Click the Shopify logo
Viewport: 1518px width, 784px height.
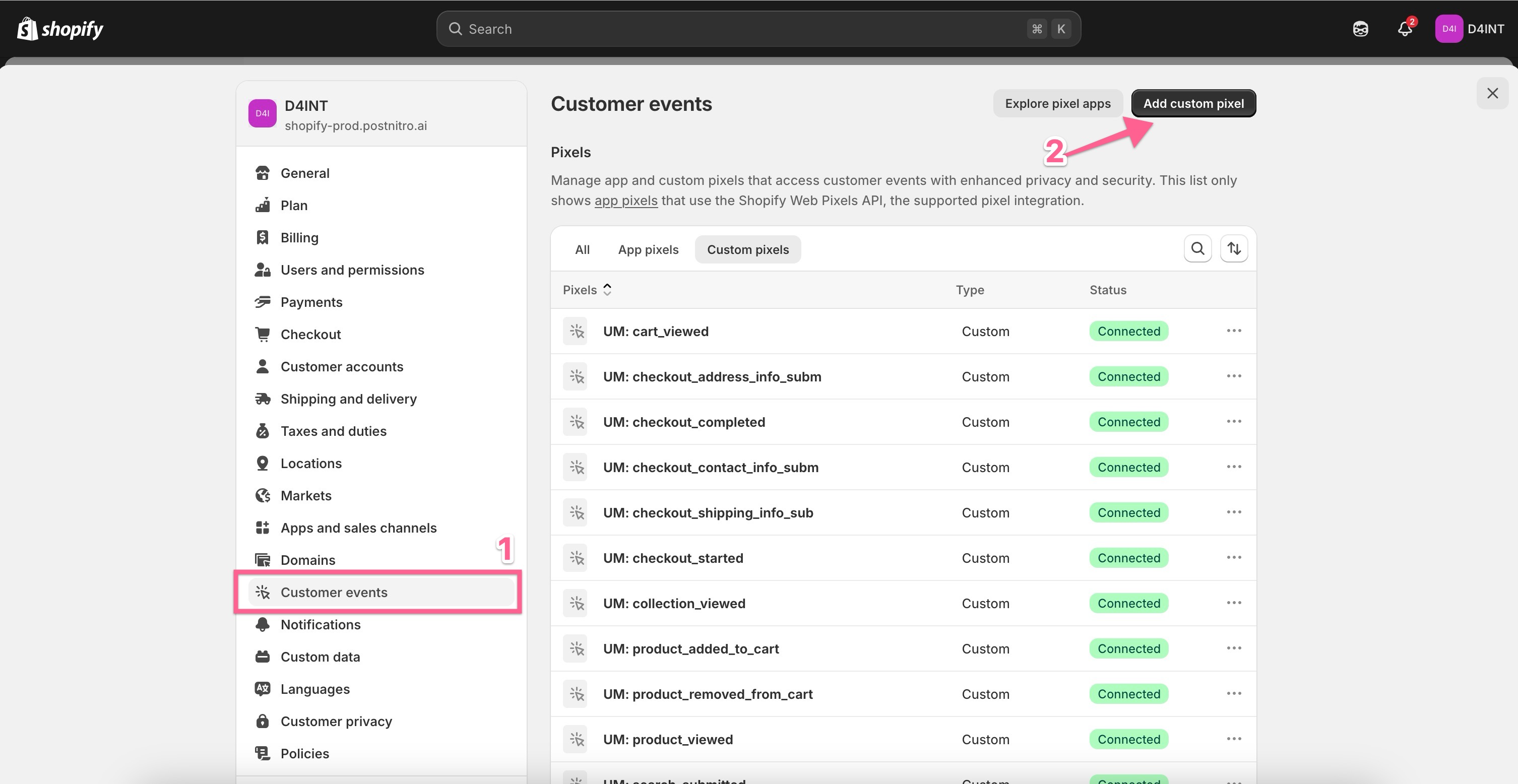60,29
